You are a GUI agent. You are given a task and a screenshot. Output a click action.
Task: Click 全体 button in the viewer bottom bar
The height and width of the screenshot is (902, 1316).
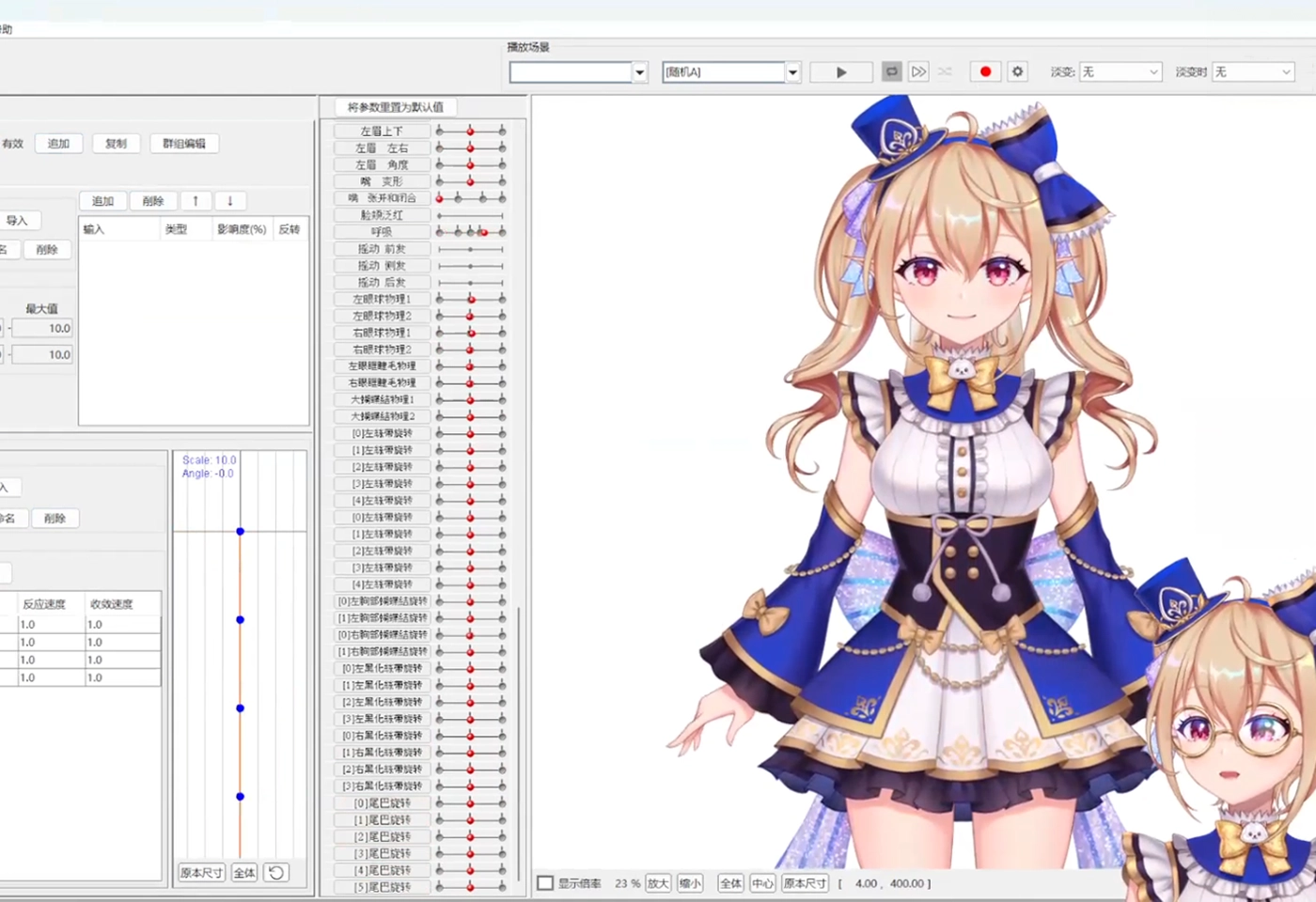click(x=730, y=883)
